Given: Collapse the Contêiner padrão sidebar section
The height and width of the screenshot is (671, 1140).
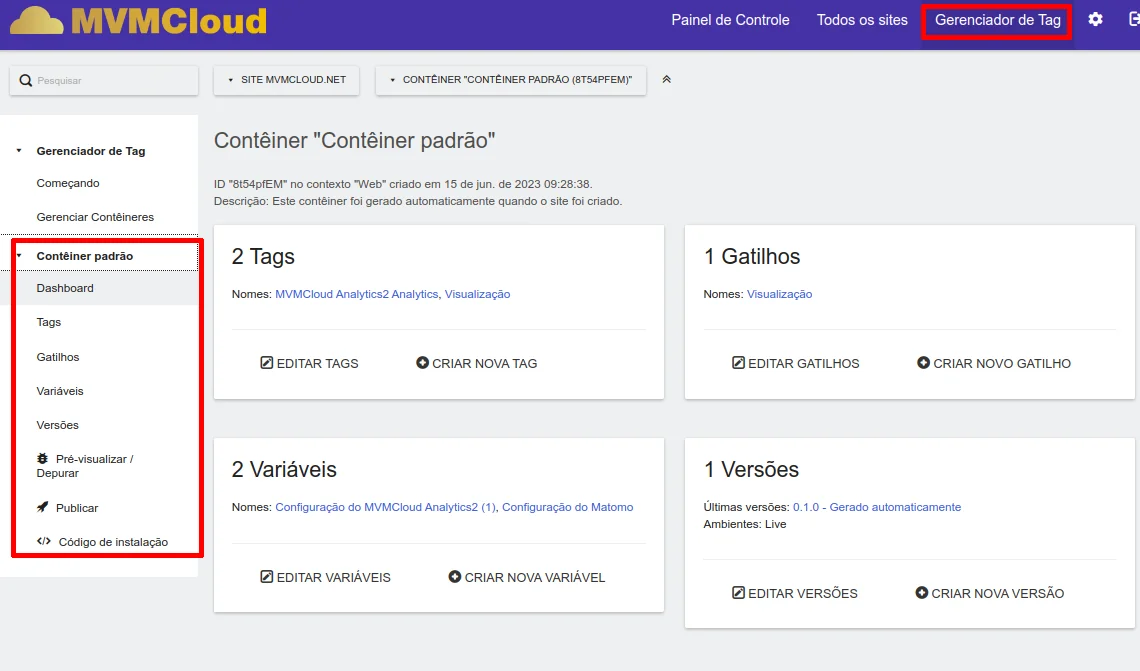Looking at the screenshot, I should 19,256.
